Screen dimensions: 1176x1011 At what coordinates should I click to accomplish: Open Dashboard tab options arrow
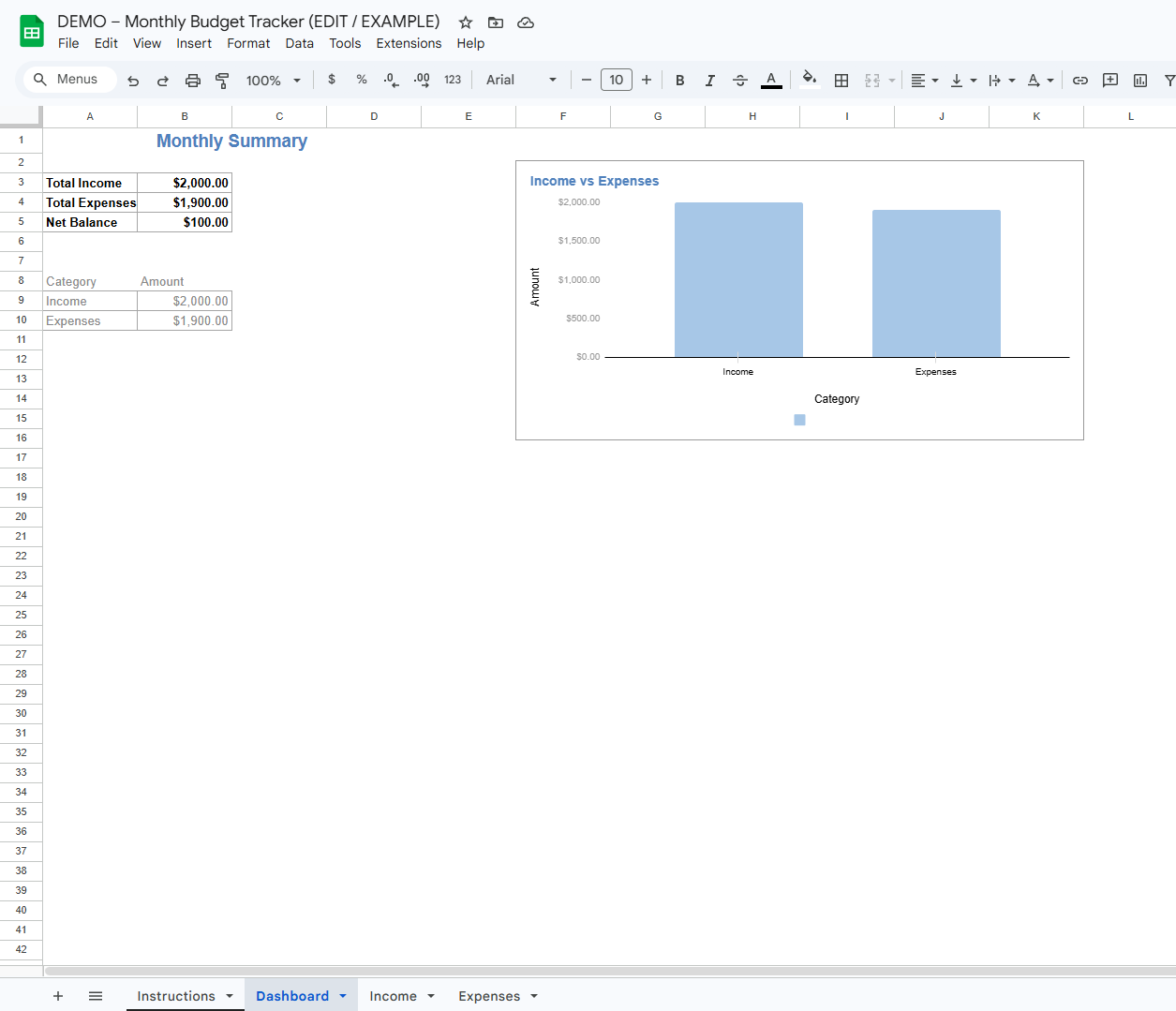[x=343, y=996]
